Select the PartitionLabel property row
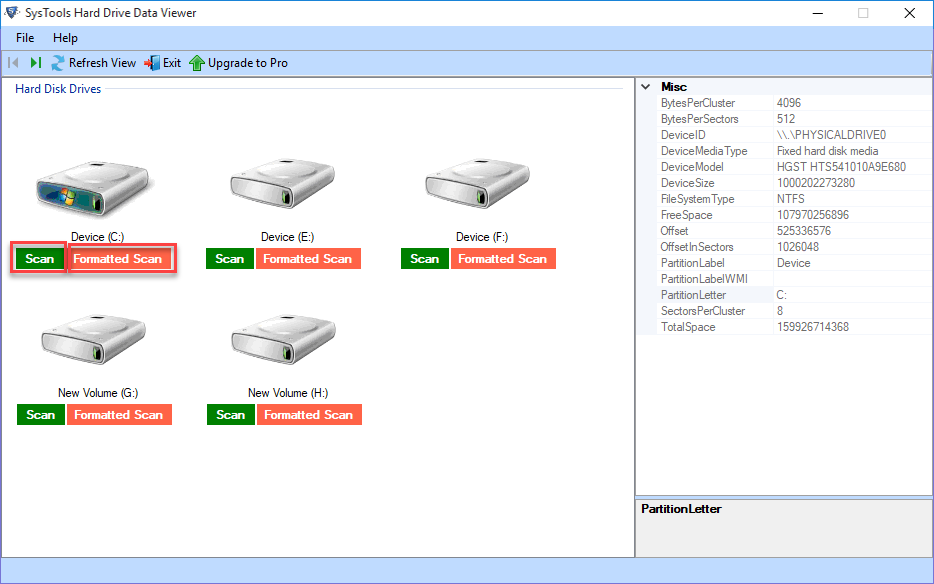 pyautogui.click(x=794, y=263)
